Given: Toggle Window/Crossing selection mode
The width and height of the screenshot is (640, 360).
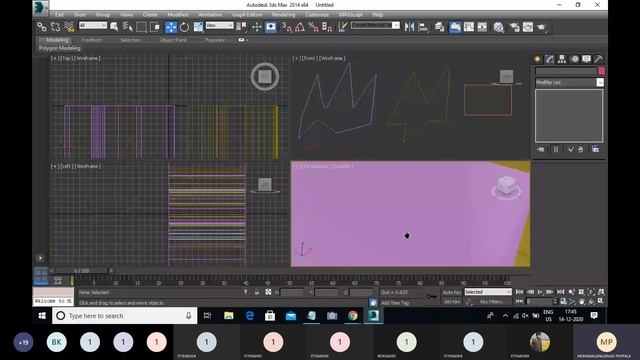Looking at the screenshot, I should (155, 27).
